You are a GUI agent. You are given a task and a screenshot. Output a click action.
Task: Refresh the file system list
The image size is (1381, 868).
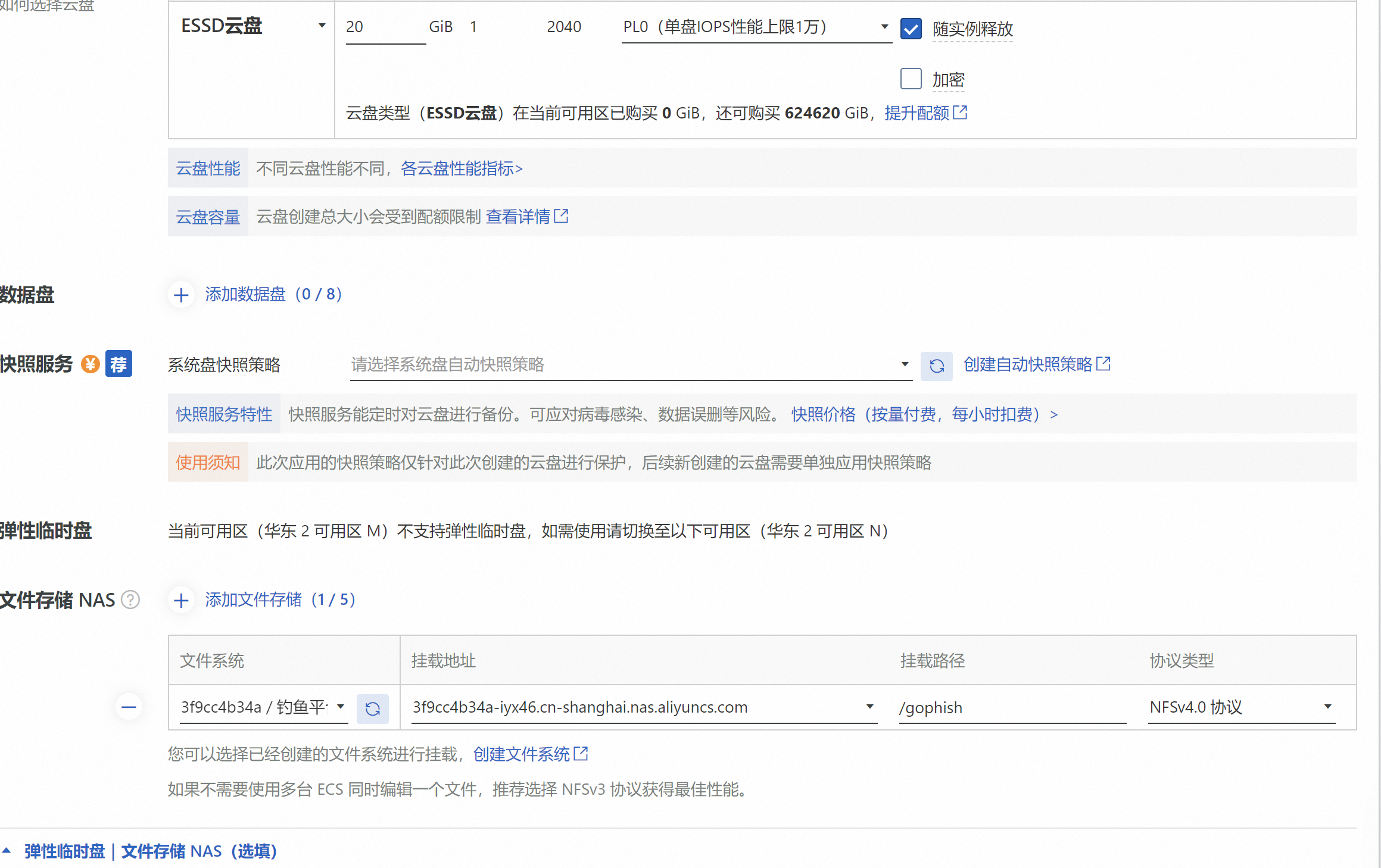(x=372, y=708)
